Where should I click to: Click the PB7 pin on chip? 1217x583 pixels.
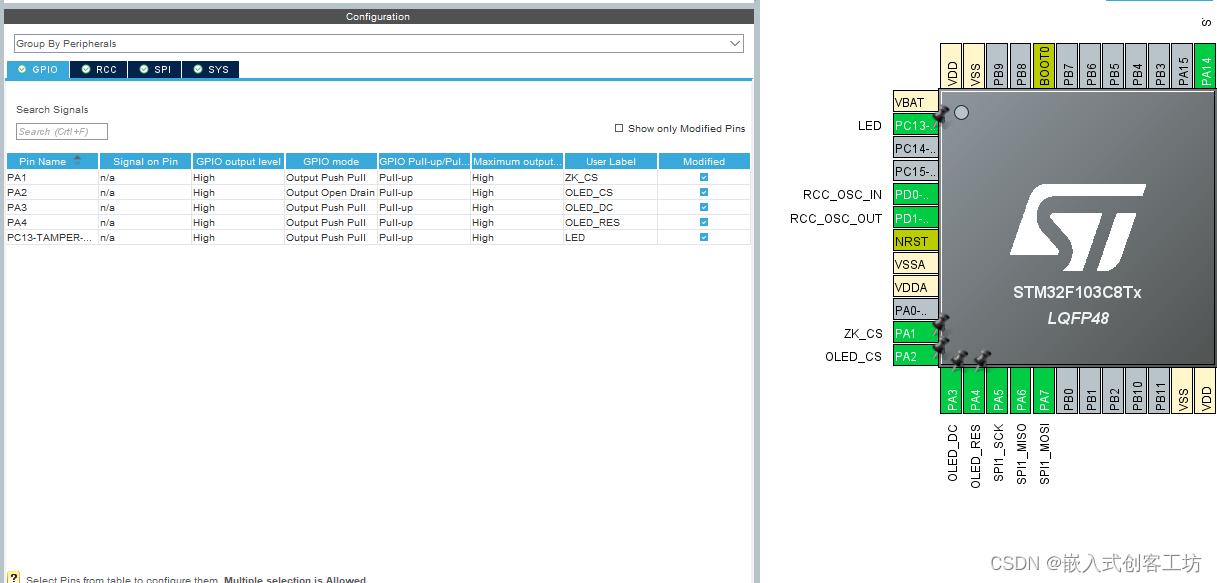(x=1067, y=66)
